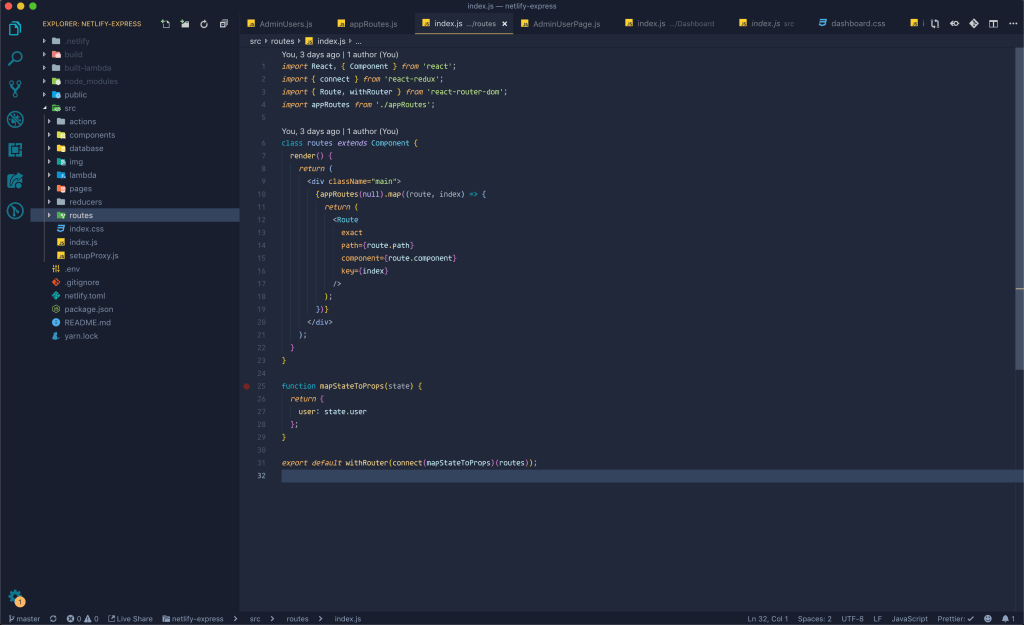Click the editor vertical scrollbar
The width and height of the screenshot is (1024, 625).
point(1019,209)
